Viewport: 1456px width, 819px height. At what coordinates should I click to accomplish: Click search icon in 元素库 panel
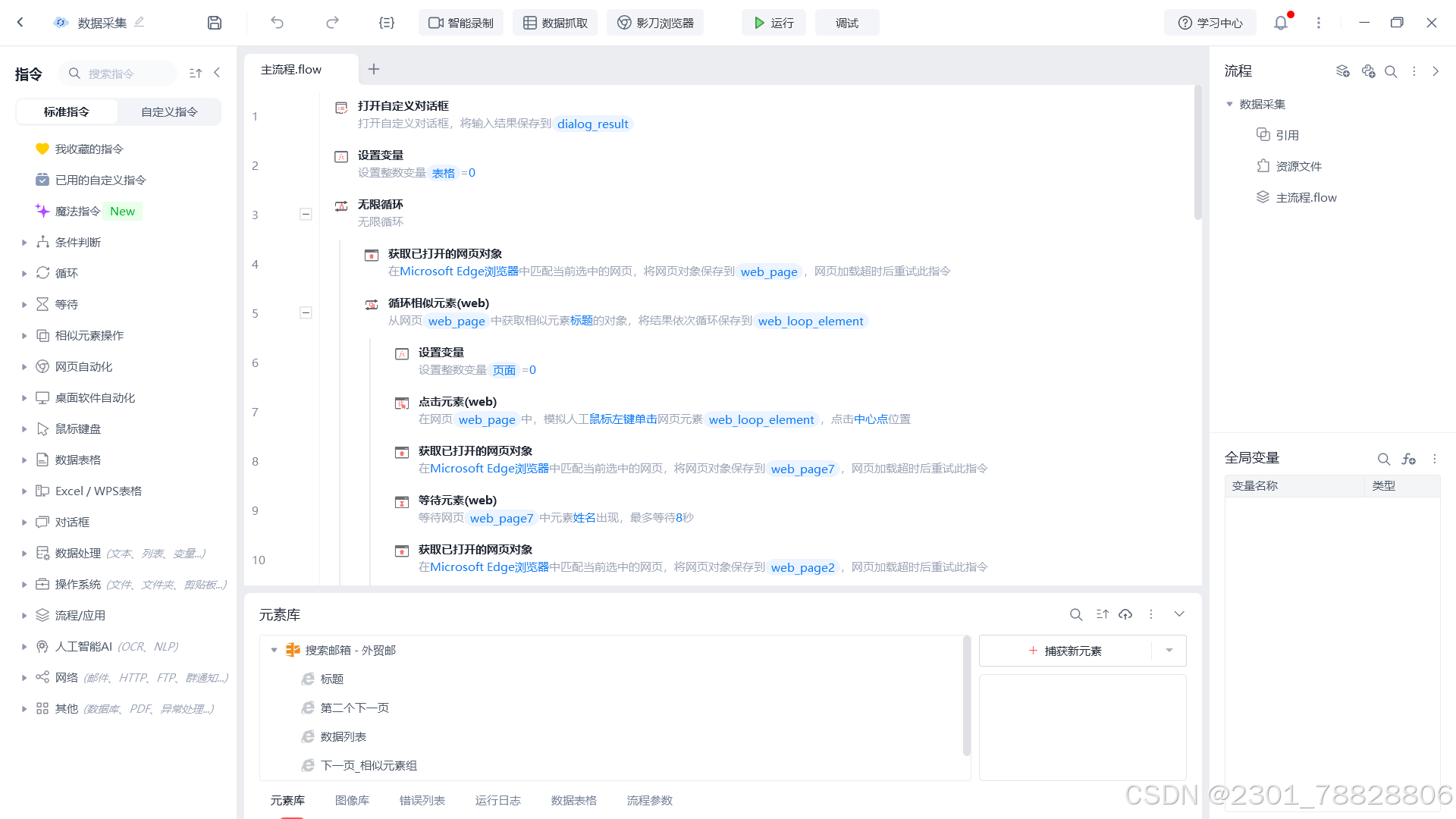(1075, 614)
